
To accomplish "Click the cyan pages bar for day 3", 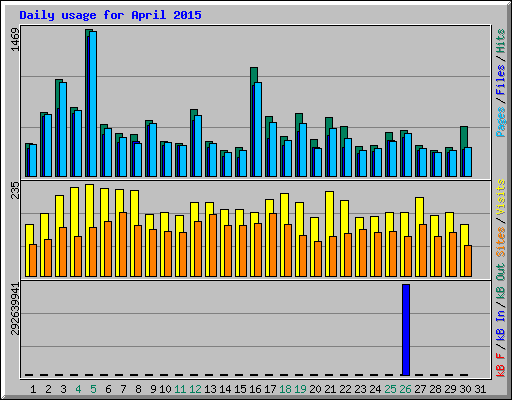I will 63,130.
